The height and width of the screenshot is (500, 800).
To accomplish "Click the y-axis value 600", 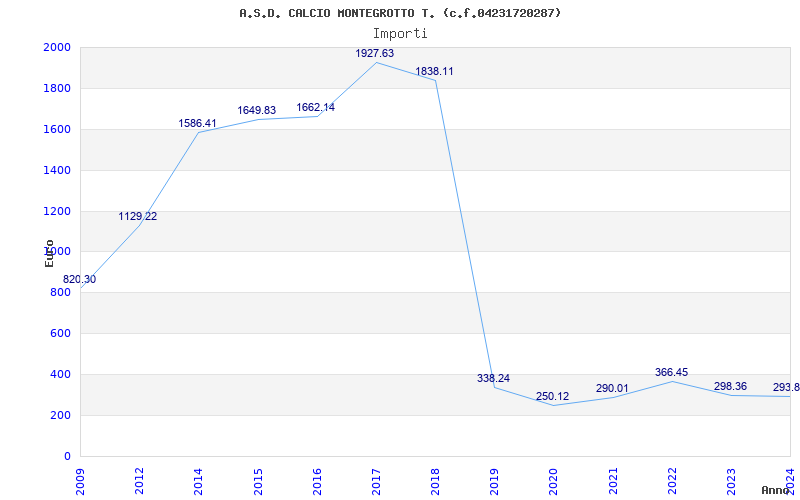I will click(60, 334).
